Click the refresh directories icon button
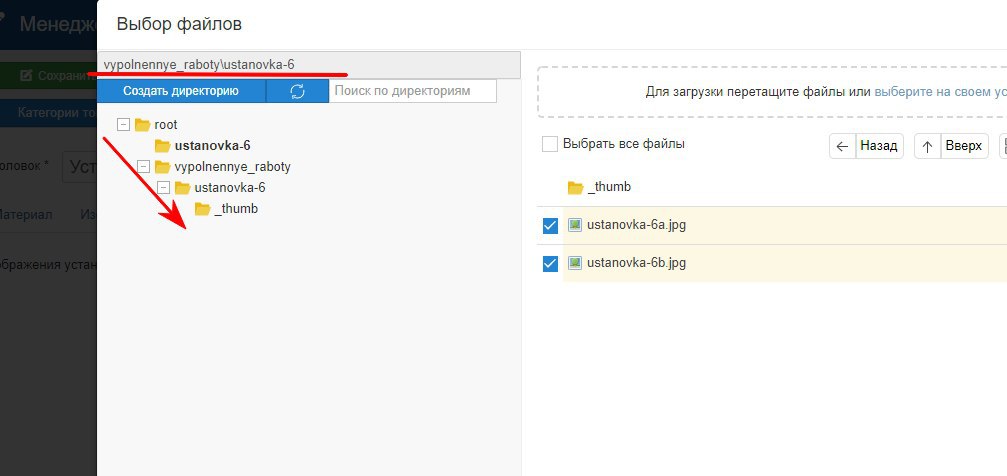Viewport: 1007px width, 476px height. (297, 91)
